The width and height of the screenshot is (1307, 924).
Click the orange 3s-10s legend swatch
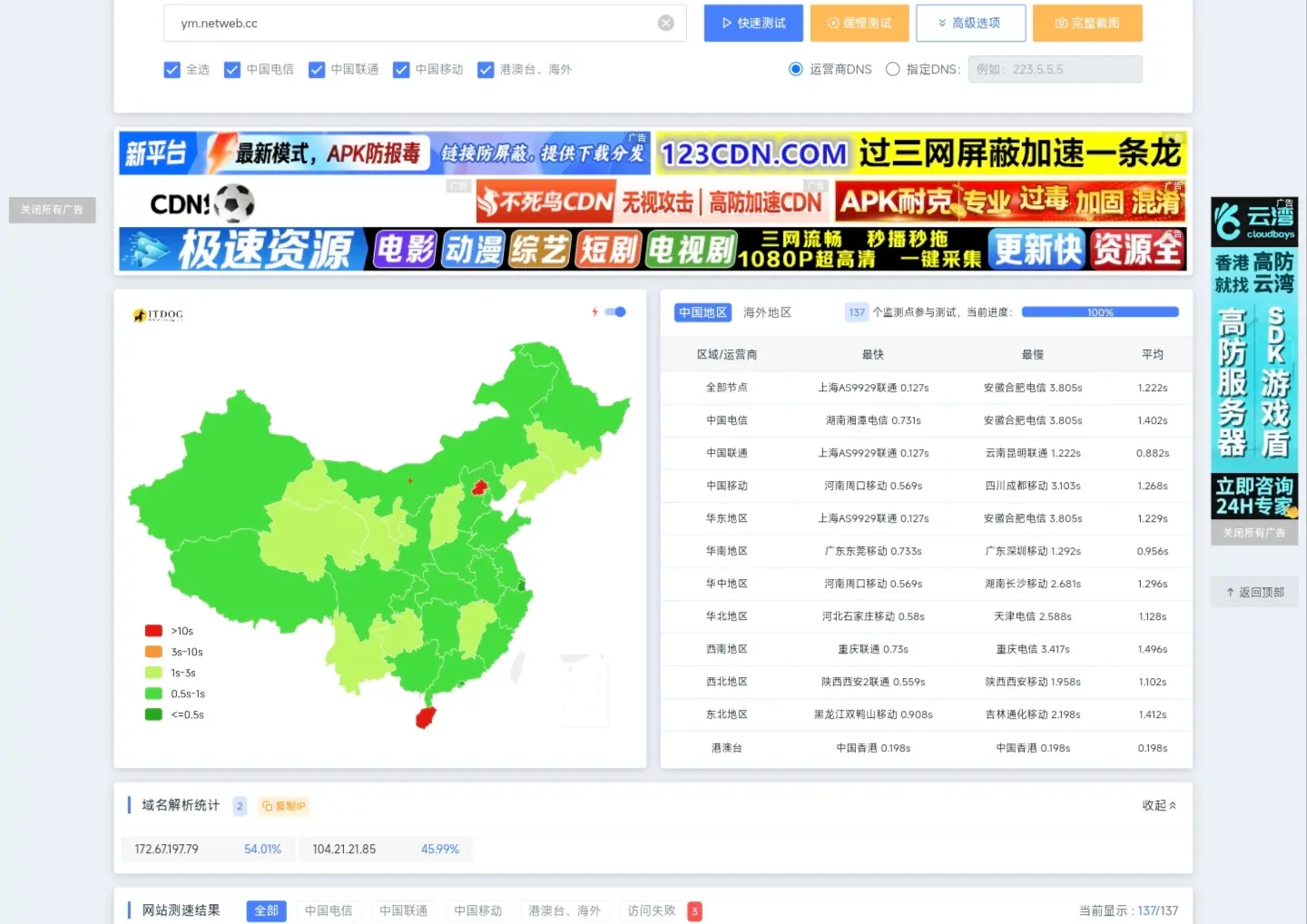pyautogui.click(x=153, y=652)
